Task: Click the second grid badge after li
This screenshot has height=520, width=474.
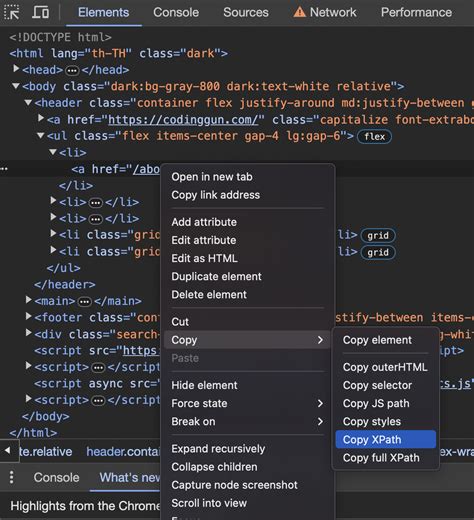Action: tap(378, 252)
